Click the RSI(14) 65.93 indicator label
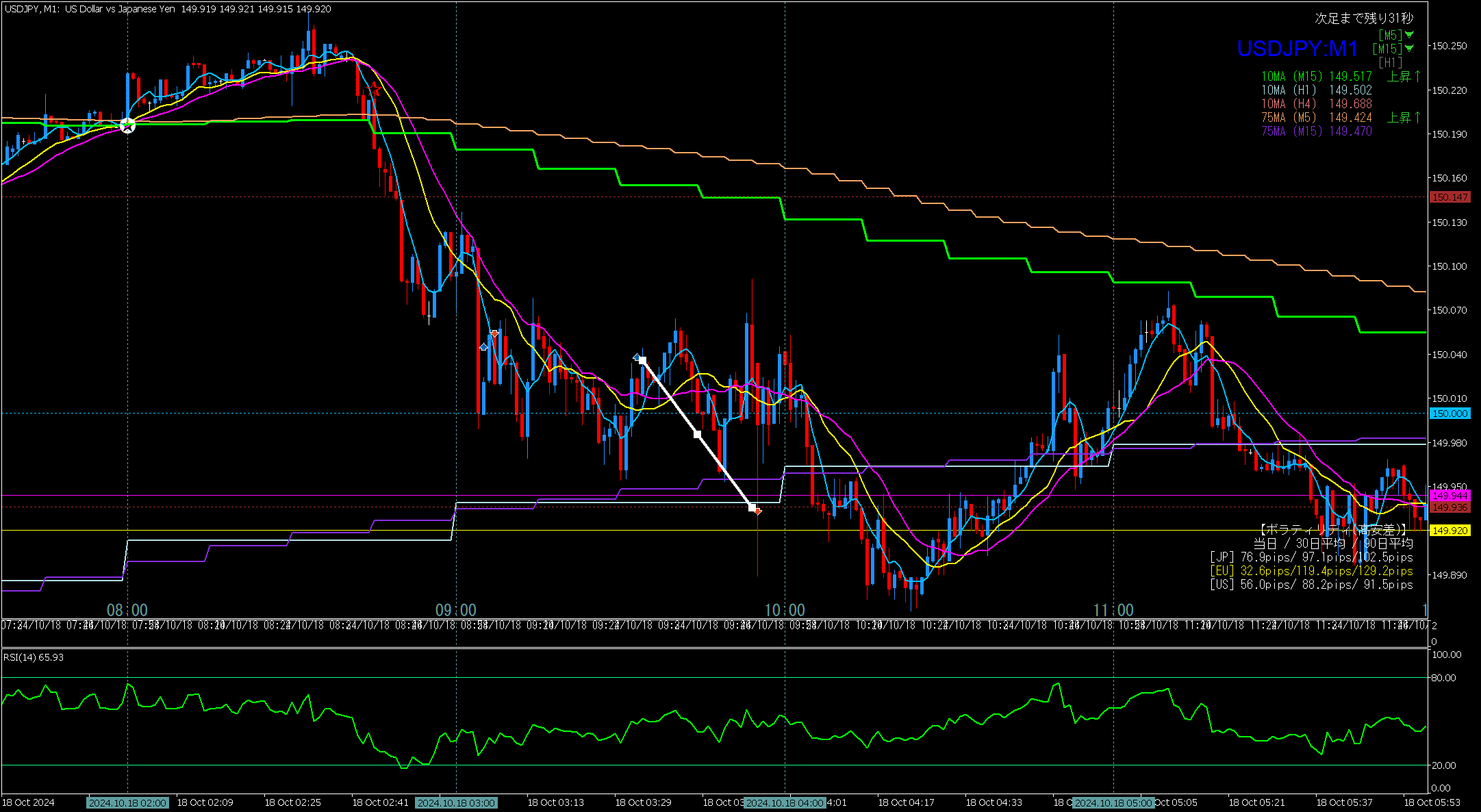 click(34, 657)
